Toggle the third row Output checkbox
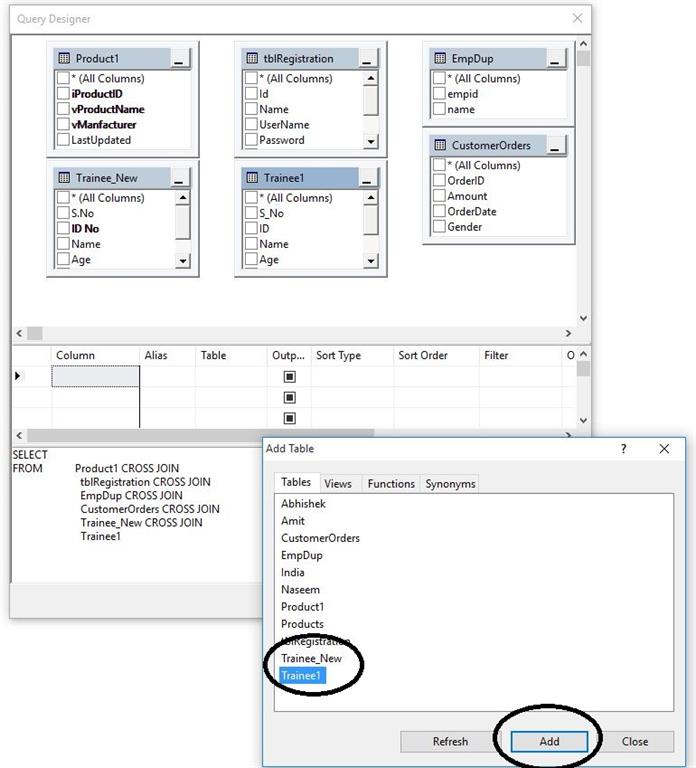This screenshot has height=768, width=696. point(289,418)
